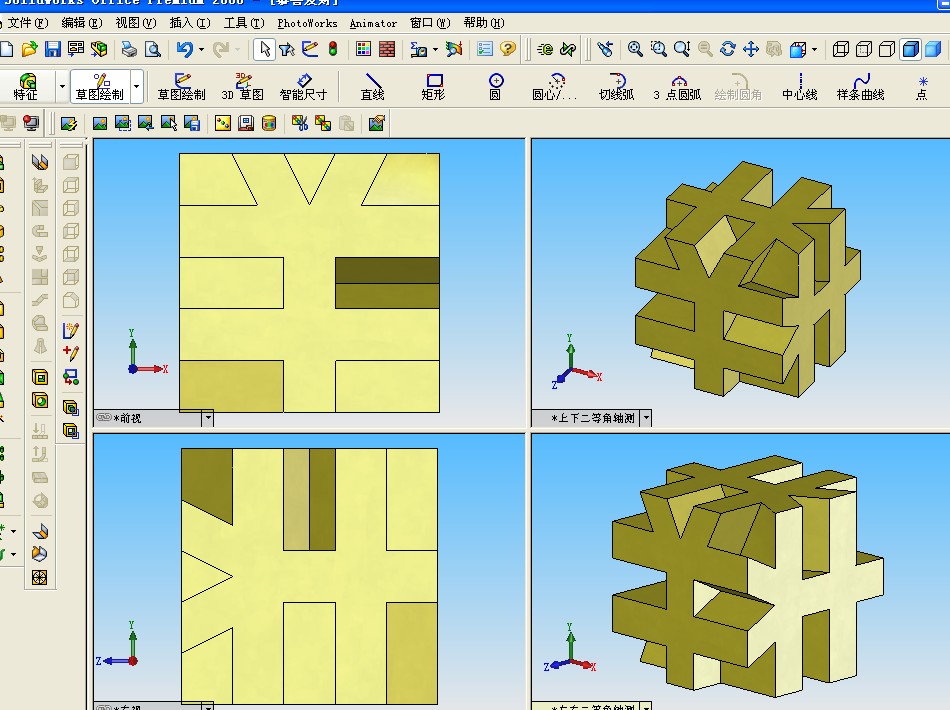
Task: Click the 特征 (Features) toolbar button
Action: coord(26,87)
